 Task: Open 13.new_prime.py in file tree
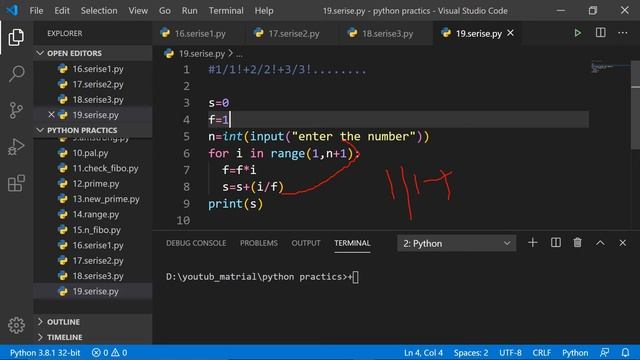(x=93, y=199)
